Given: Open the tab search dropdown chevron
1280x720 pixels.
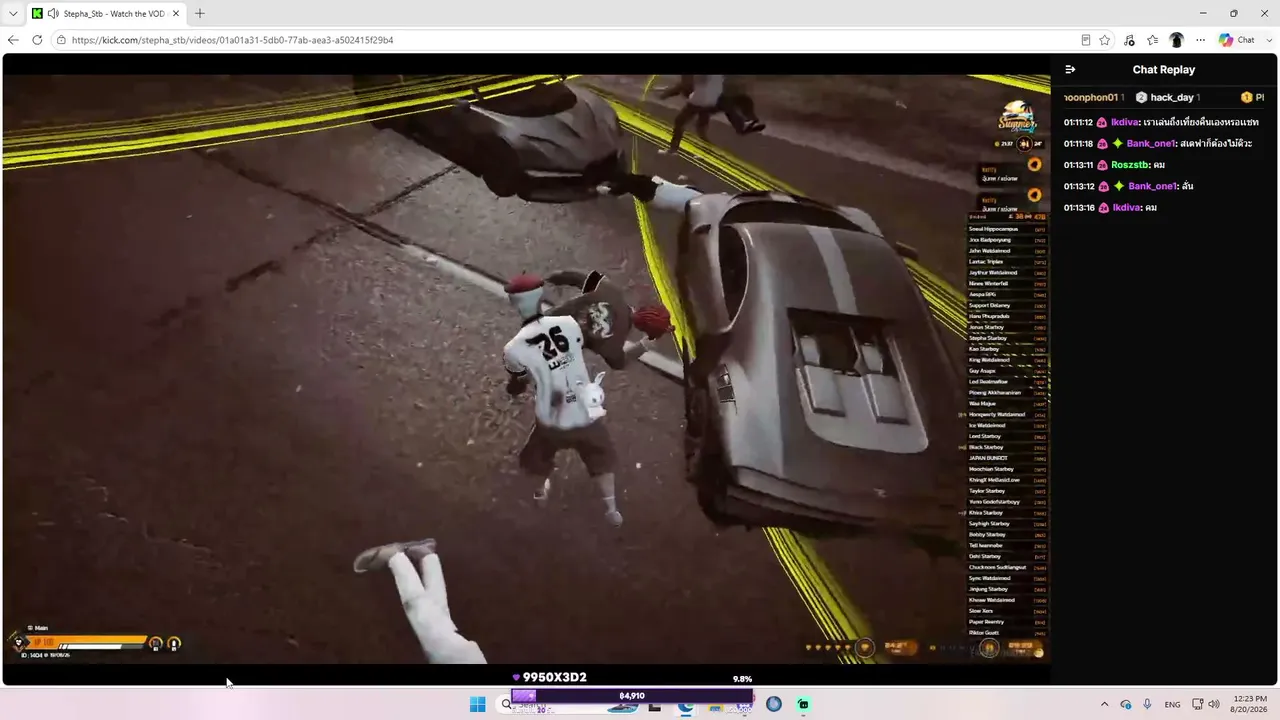Looking at the screenshot, I should click(13, 14).
